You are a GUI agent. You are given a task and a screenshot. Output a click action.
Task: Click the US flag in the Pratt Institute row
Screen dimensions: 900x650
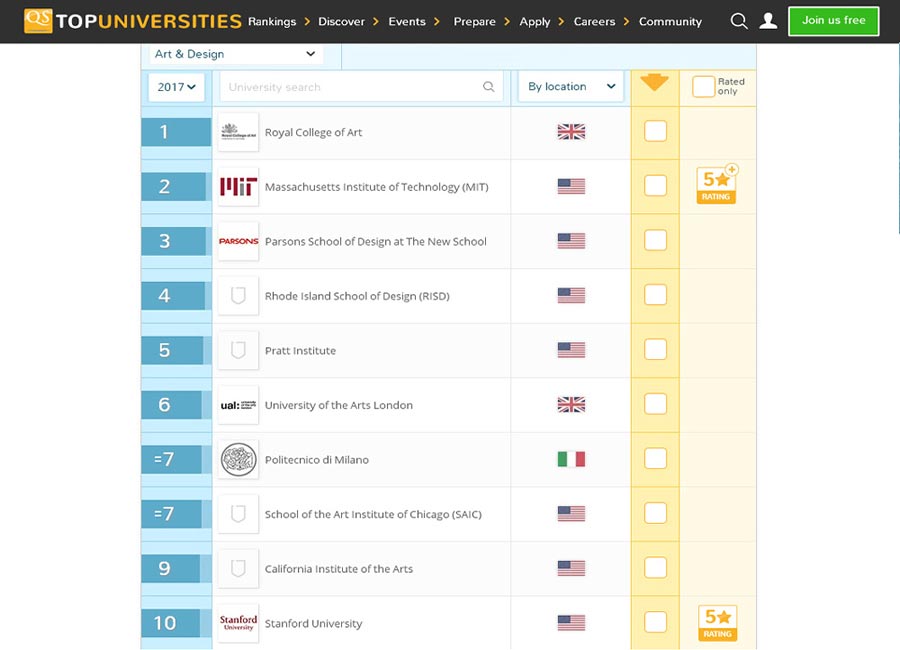click(x=571, y=350)
